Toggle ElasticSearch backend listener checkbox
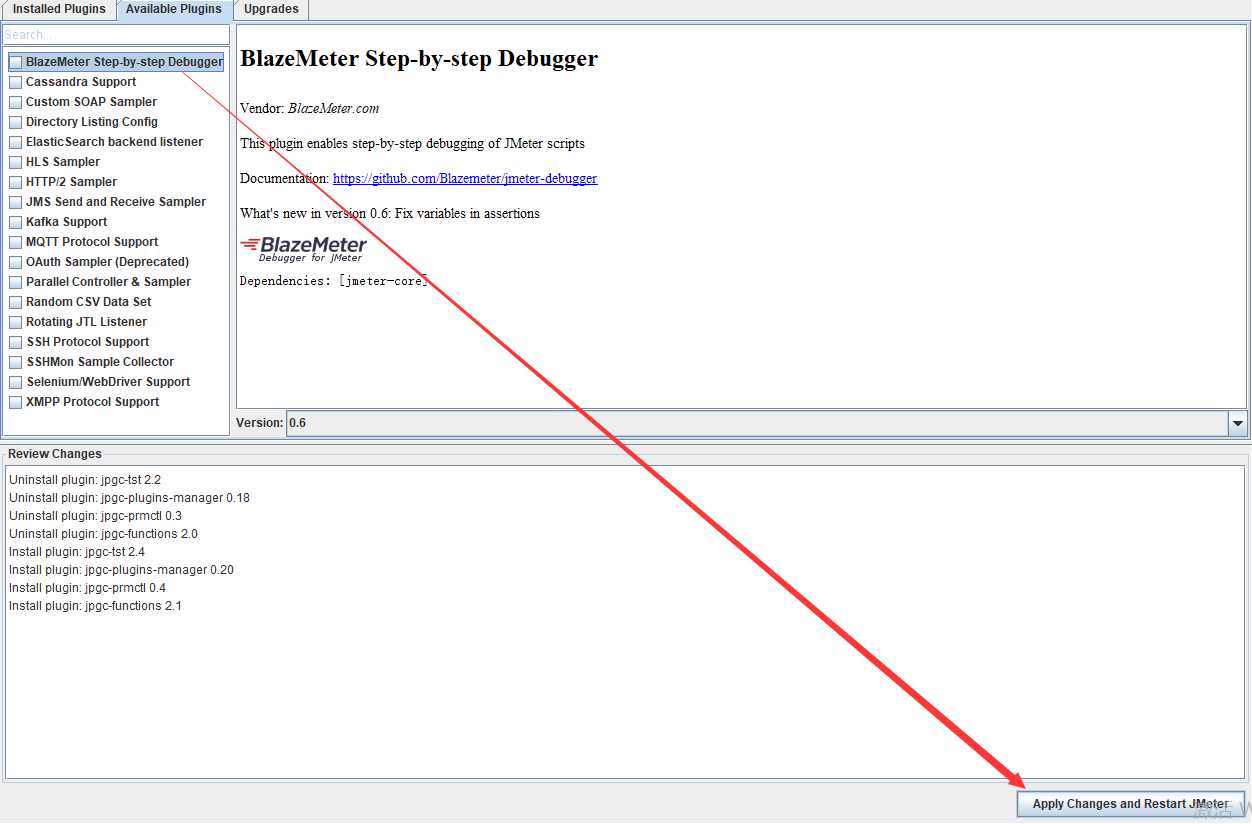1252x824 pixels. point(16,142)
